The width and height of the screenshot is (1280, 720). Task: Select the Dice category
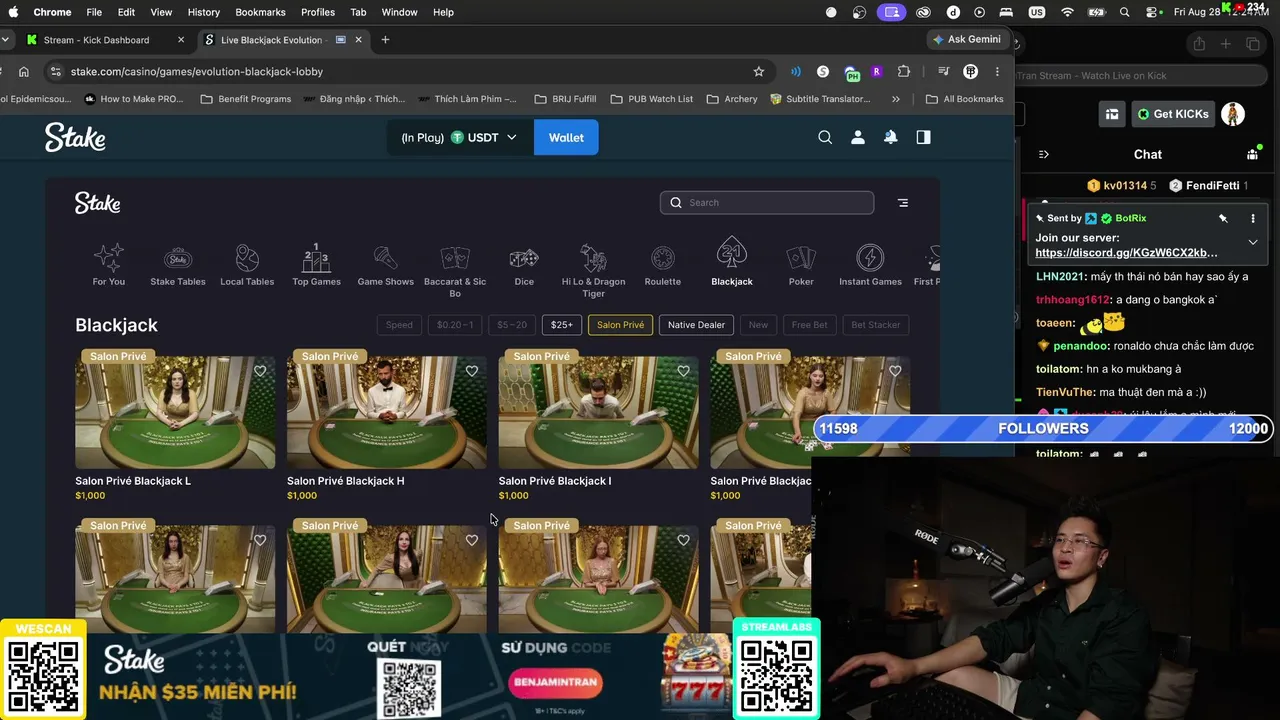point(524,265)
